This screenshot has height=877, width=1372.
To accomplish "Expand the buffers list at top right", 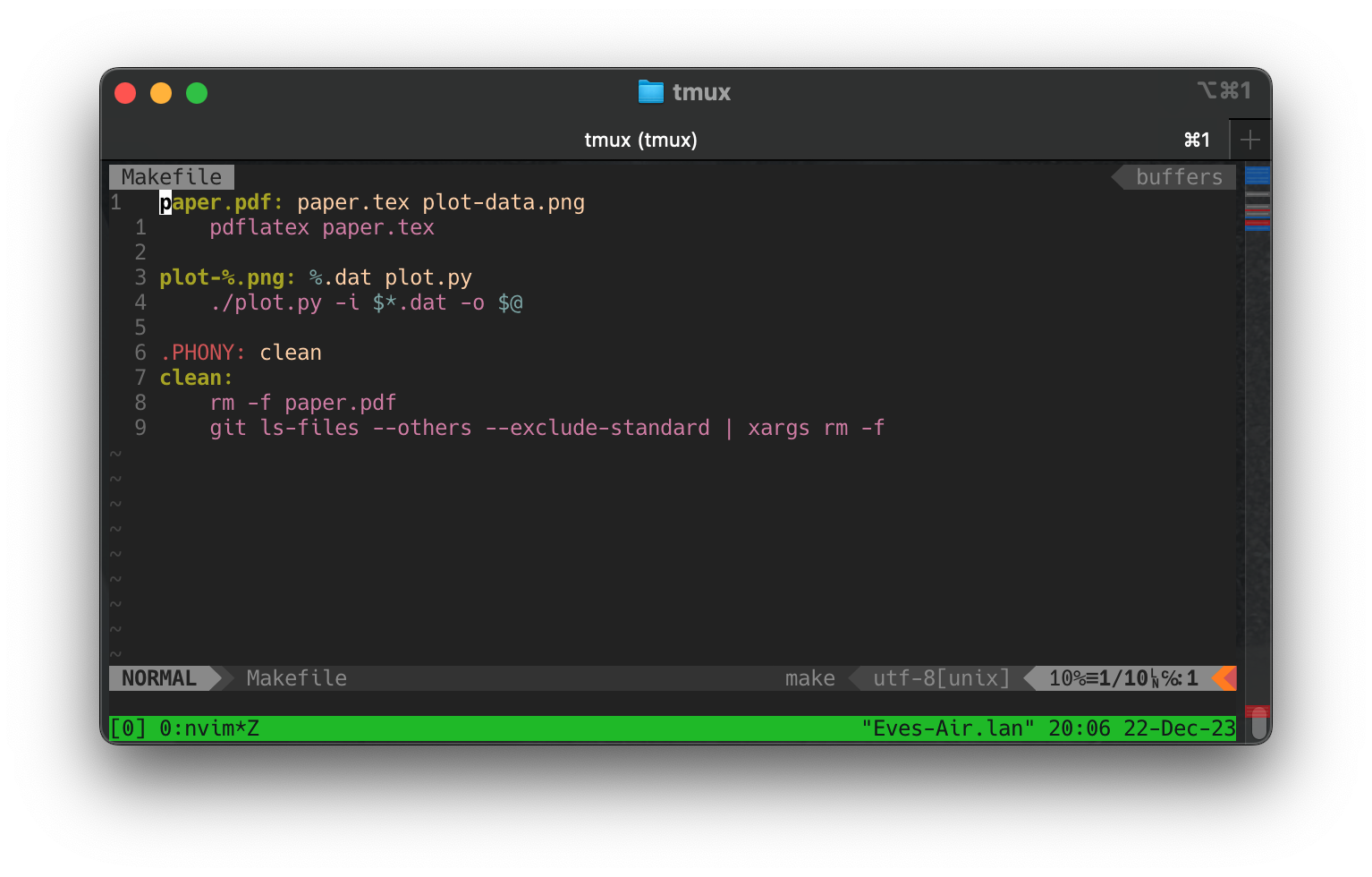I will coord(1179,176).
